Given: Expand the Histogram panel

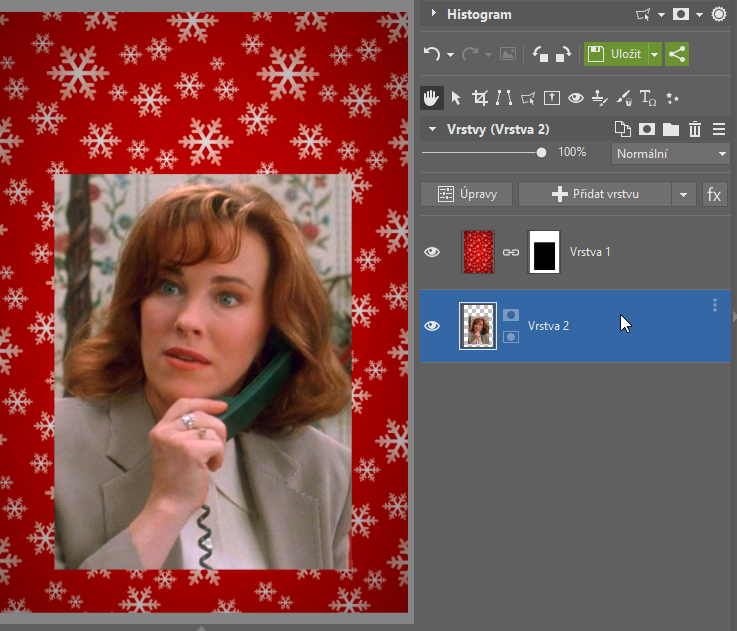Looking at the screenshot, I should (x=433, y=14).
